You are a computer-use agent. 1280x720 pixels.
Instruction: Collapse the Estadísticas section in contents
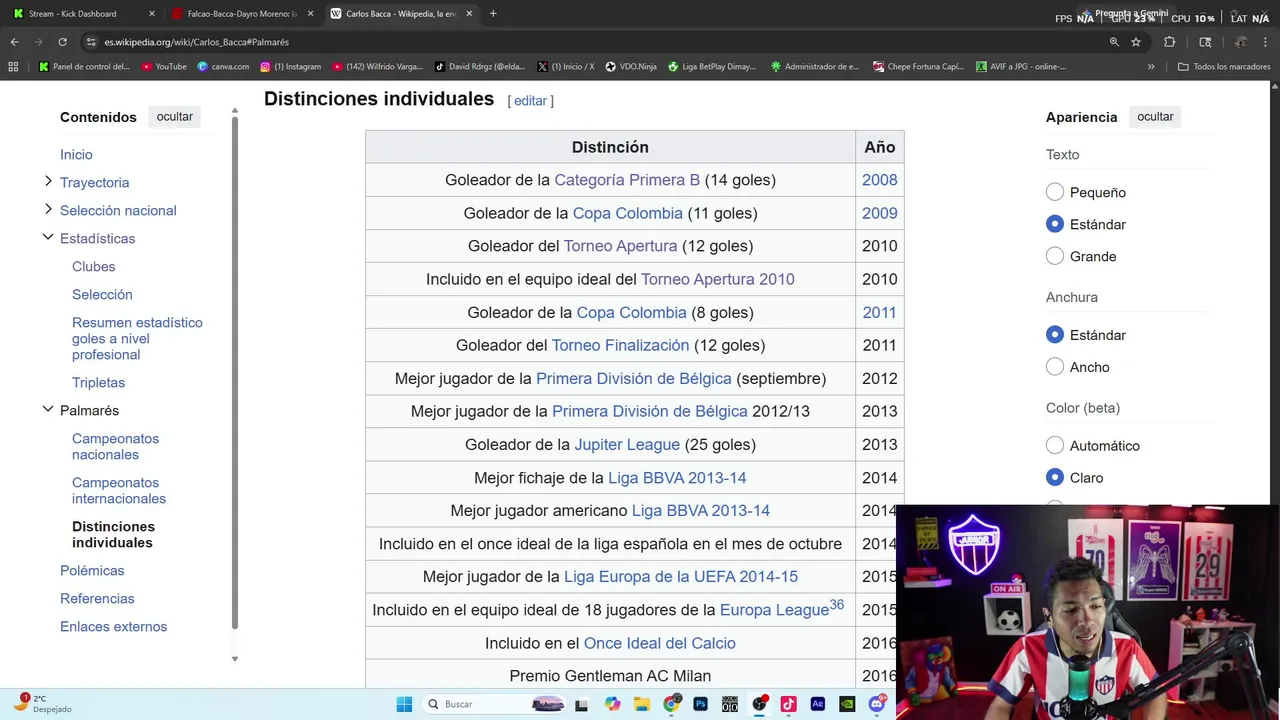click(48, 237)
